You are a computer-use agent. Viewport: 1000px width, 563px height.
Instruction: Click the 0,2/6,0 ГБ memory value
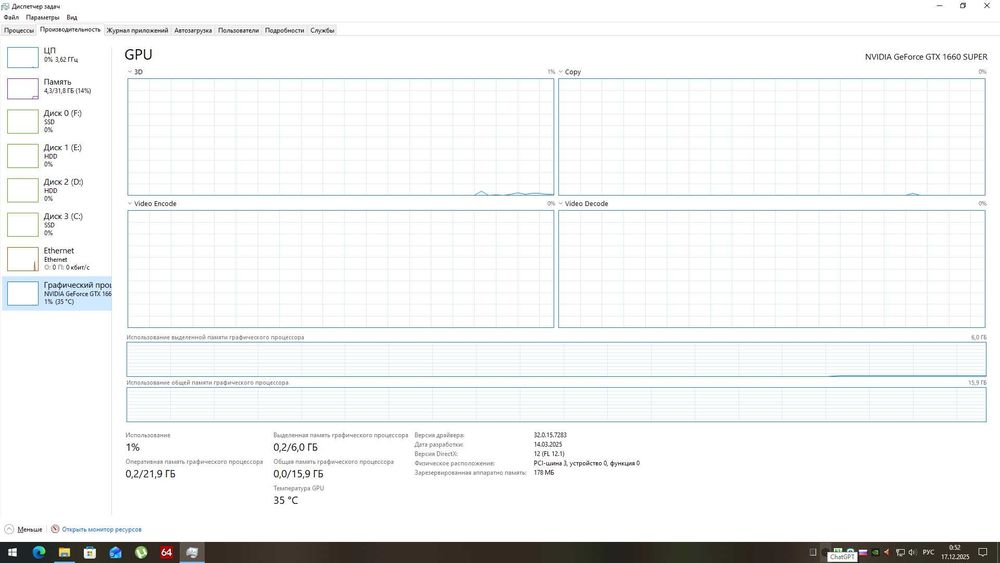coord(295,448)
